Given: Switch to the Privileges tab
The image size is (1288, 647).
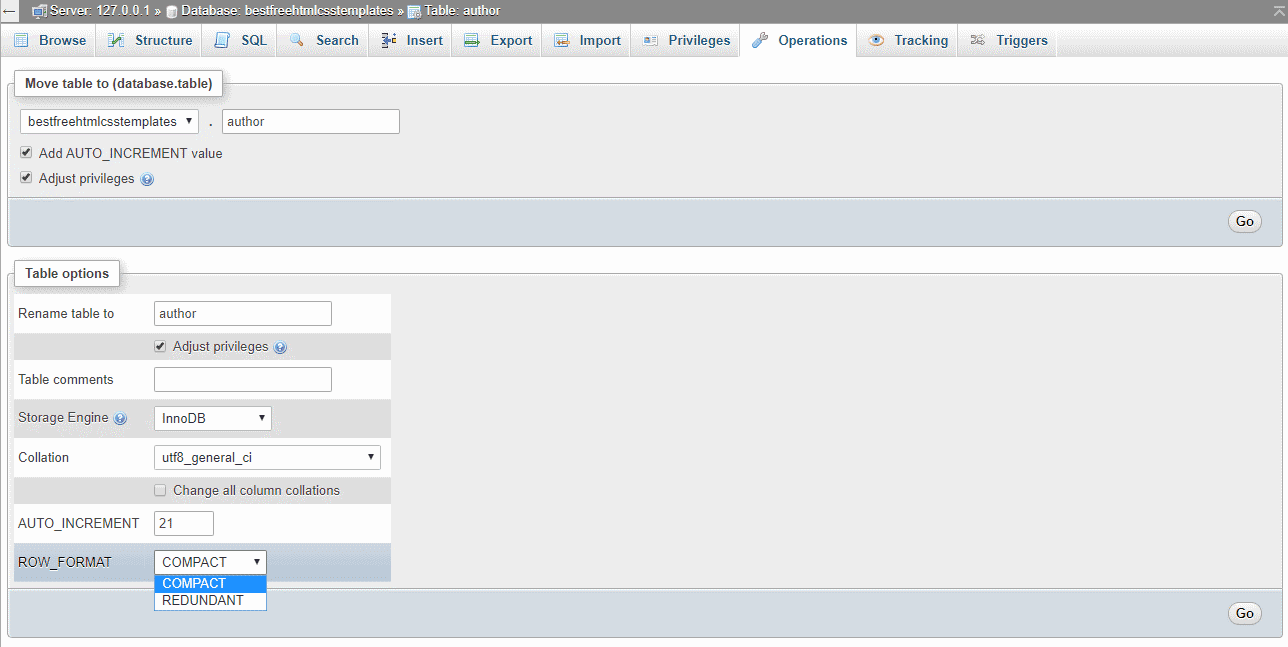Looking at the screenshot, I should tap(686, 40).
